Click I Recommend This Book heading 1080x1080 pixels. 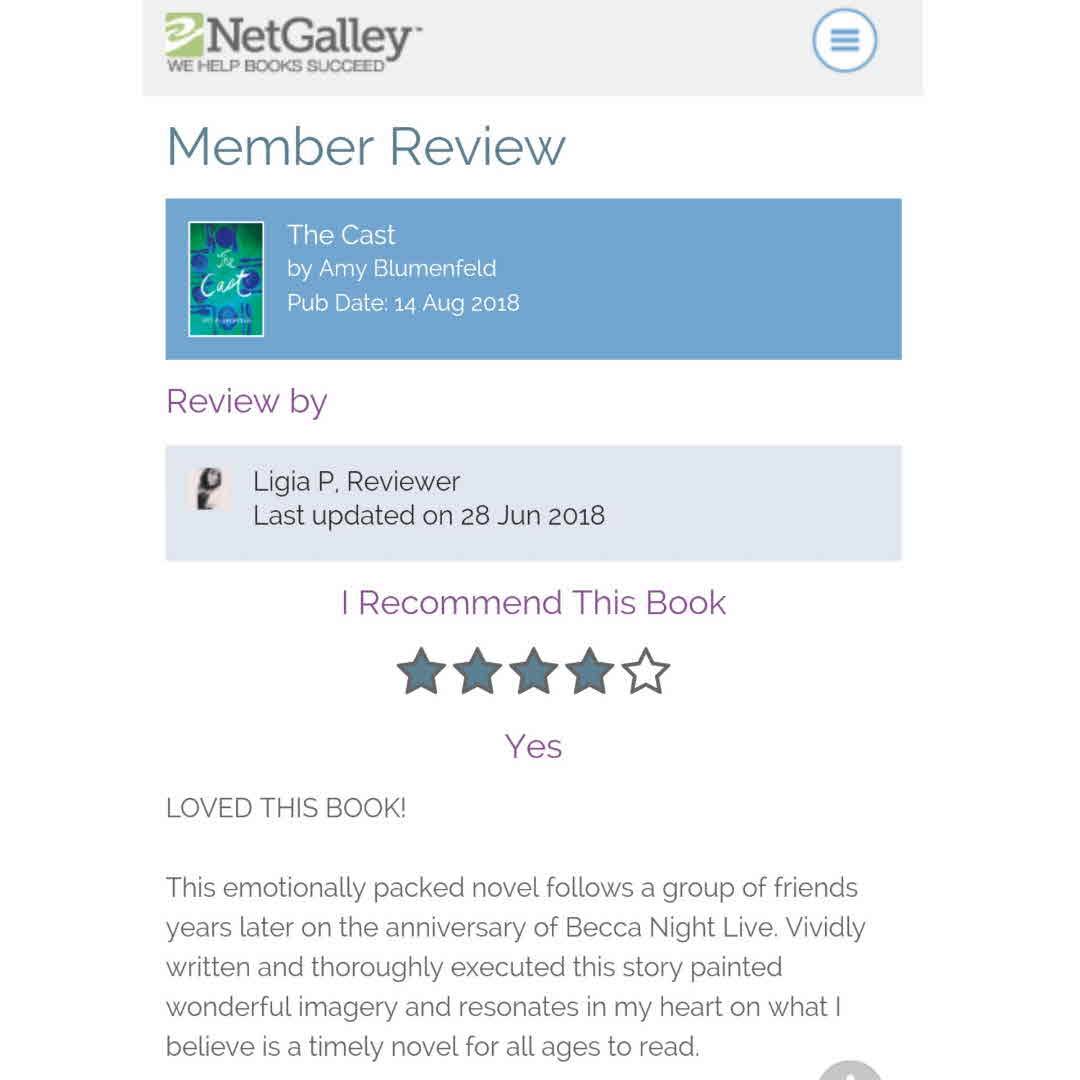[533, 603]
